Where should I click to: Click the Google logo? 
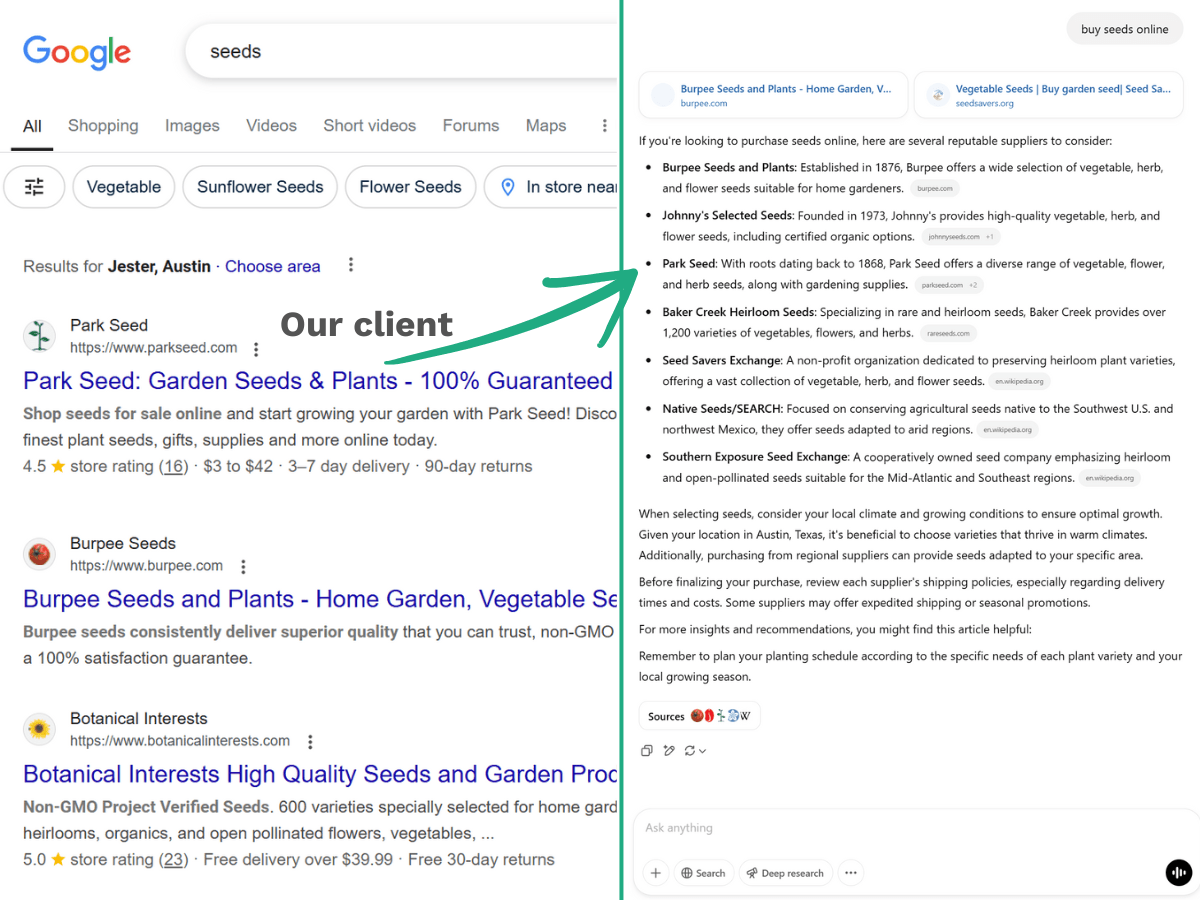click(77, 52)
